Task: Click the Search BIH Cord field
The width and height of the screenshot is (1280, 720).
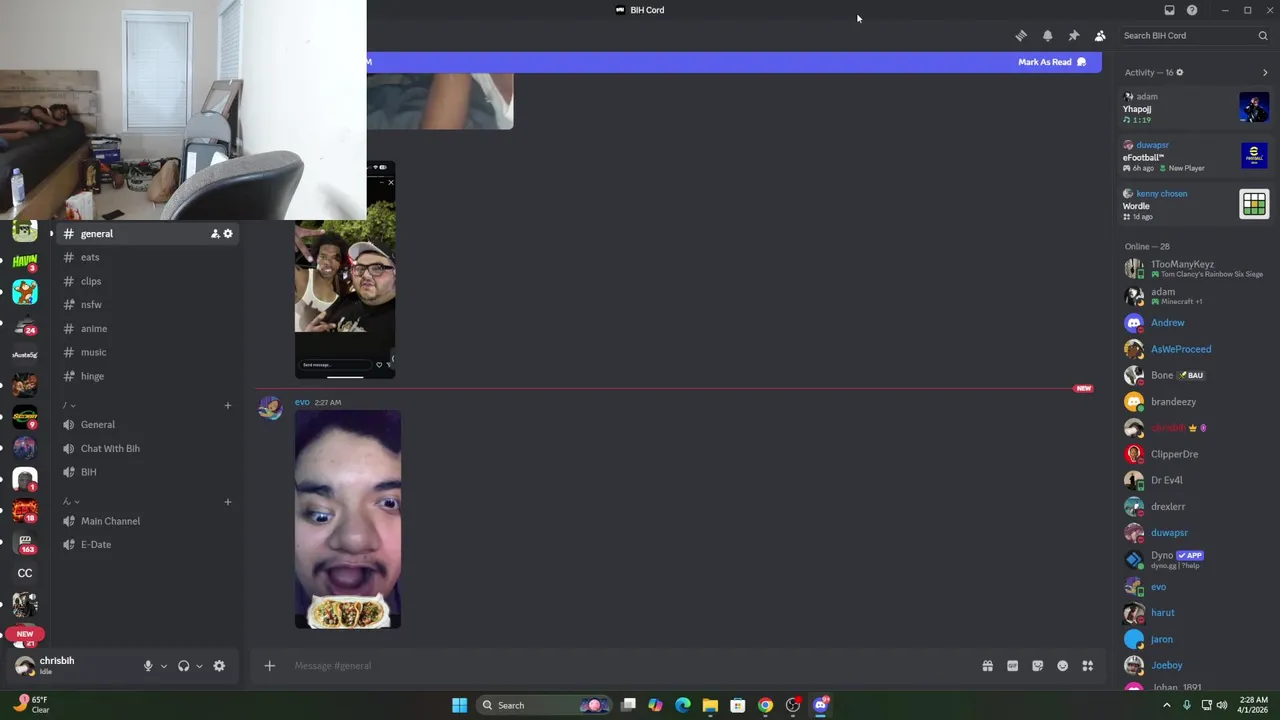Action: click(1194, 35)
